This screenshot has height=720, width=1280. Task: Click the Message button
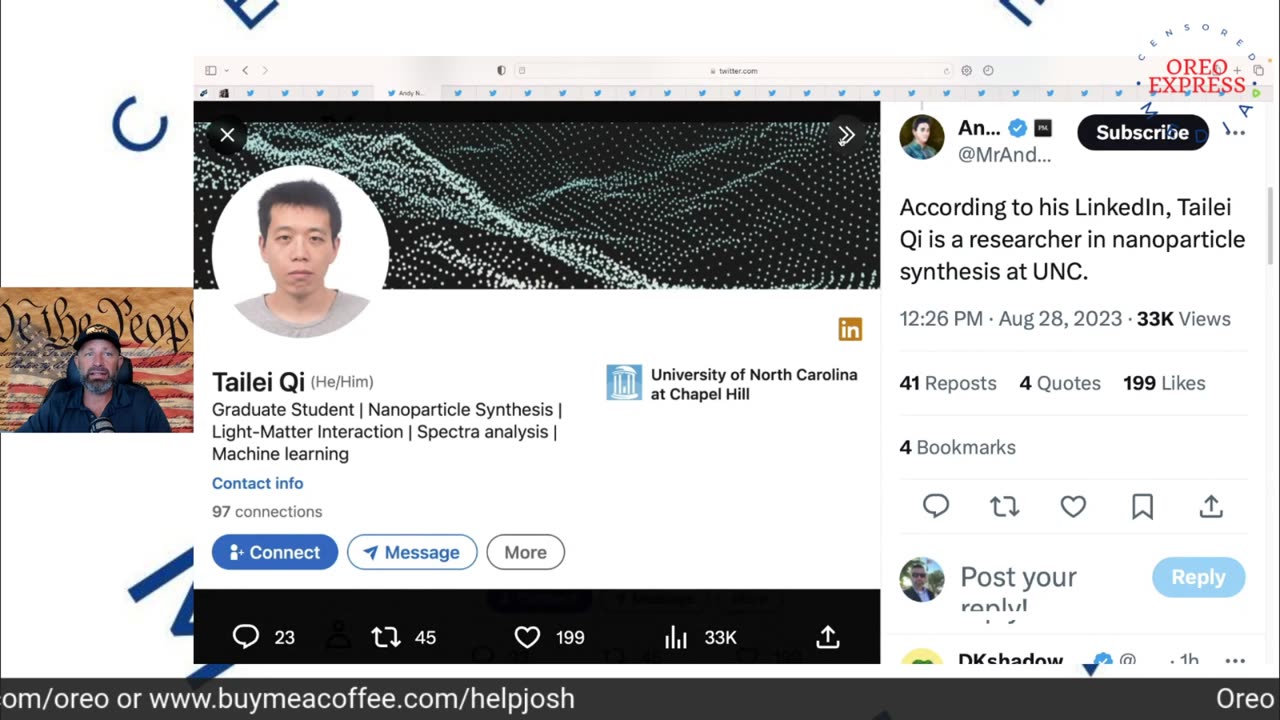coord(412,552)
